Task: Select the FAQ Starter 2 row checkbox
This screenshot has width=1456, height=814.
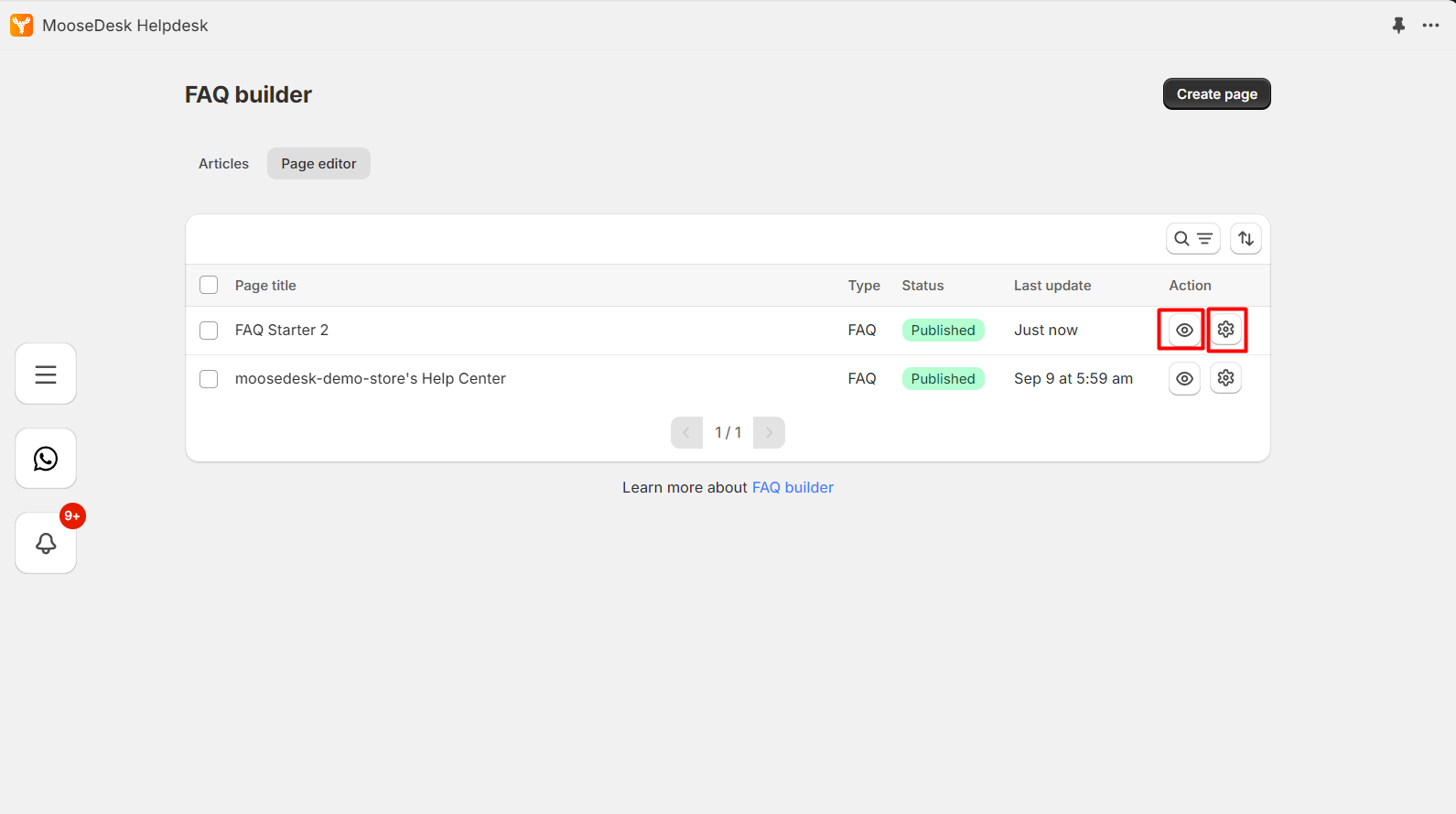Action: tap(209, 331)
